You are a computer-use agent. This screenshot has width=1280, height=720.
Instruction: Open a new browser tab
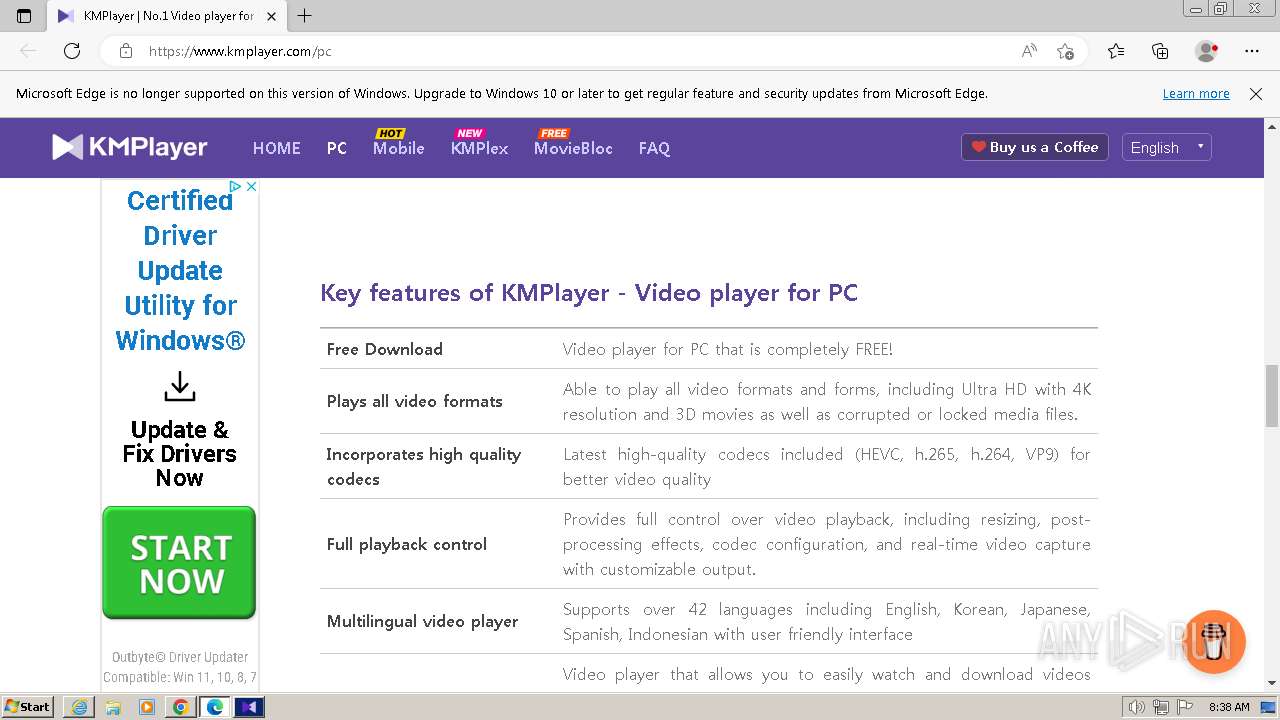(305, 16)
